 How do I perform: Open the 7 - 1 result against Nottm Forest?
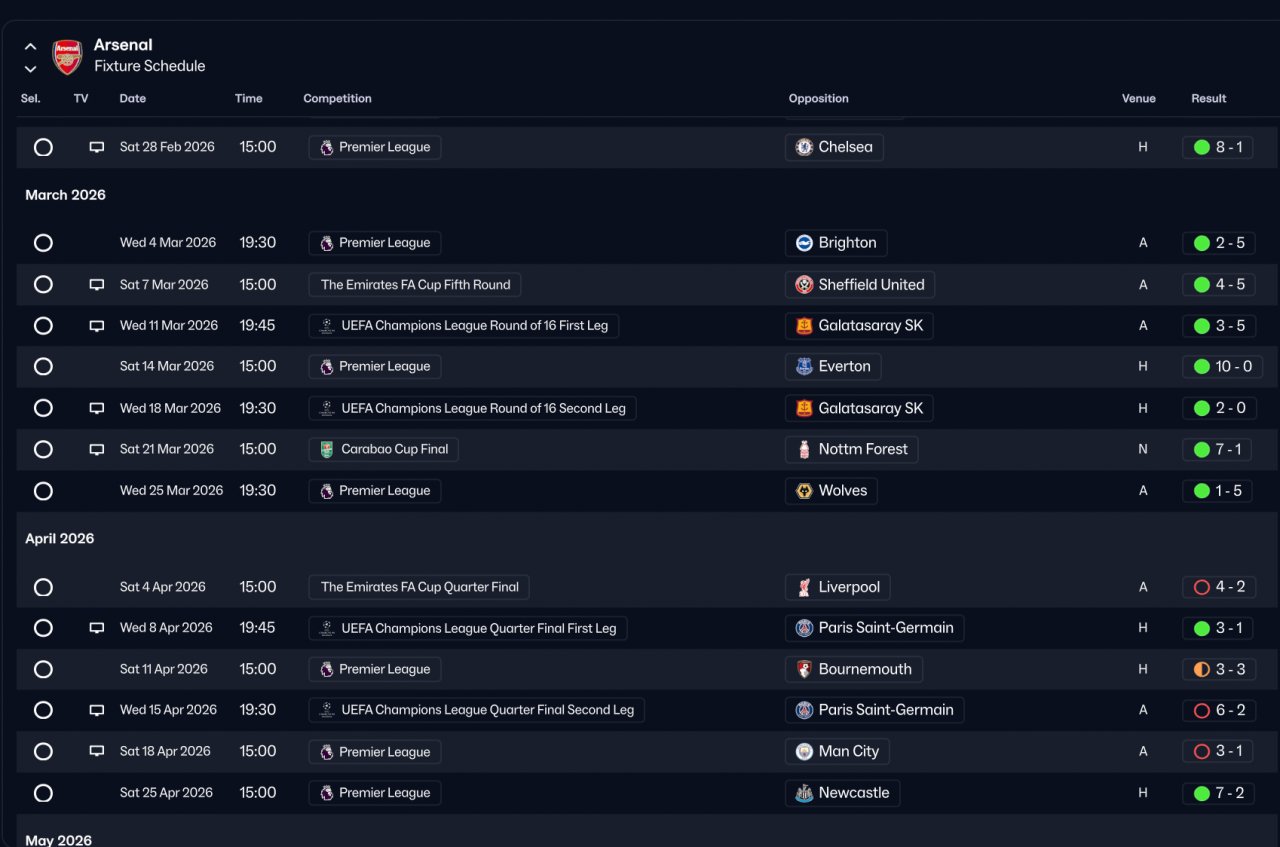tap(1217, 449)
